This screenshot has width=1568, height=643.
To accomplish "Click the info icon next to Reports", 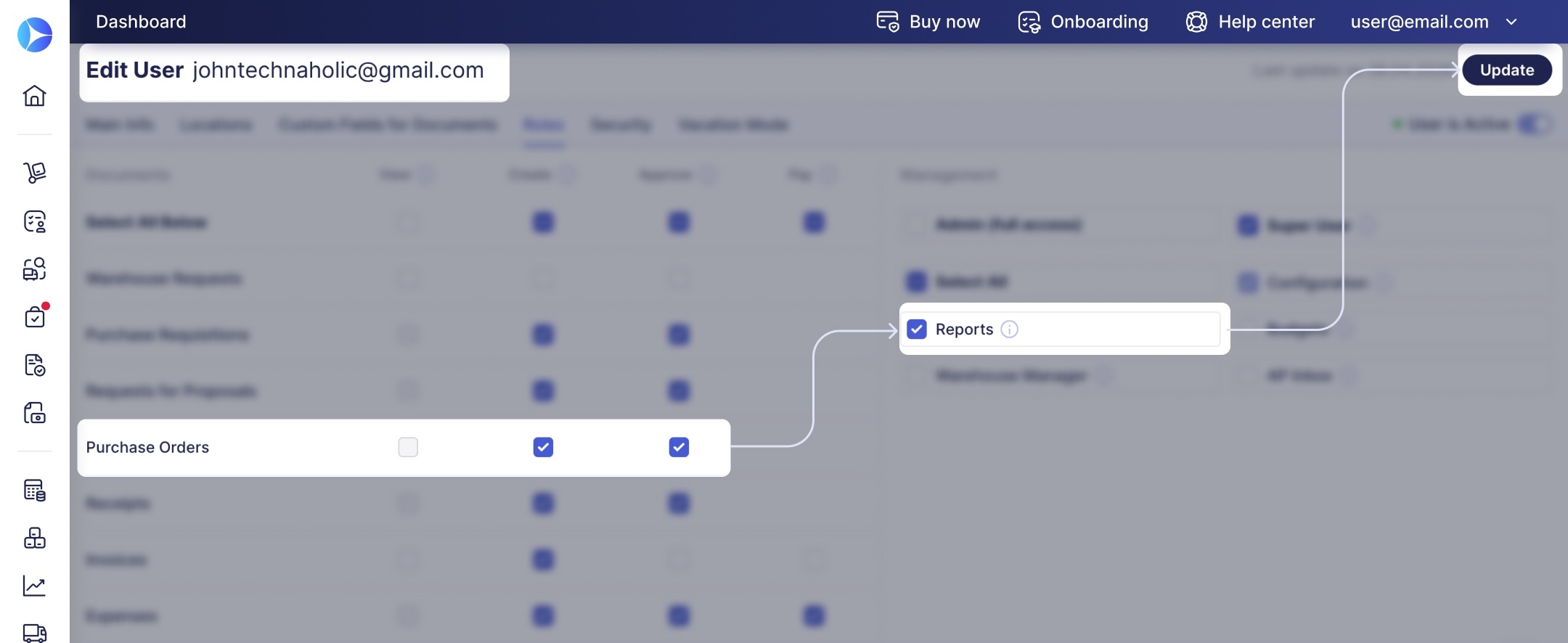I will tap(1010, 329).
